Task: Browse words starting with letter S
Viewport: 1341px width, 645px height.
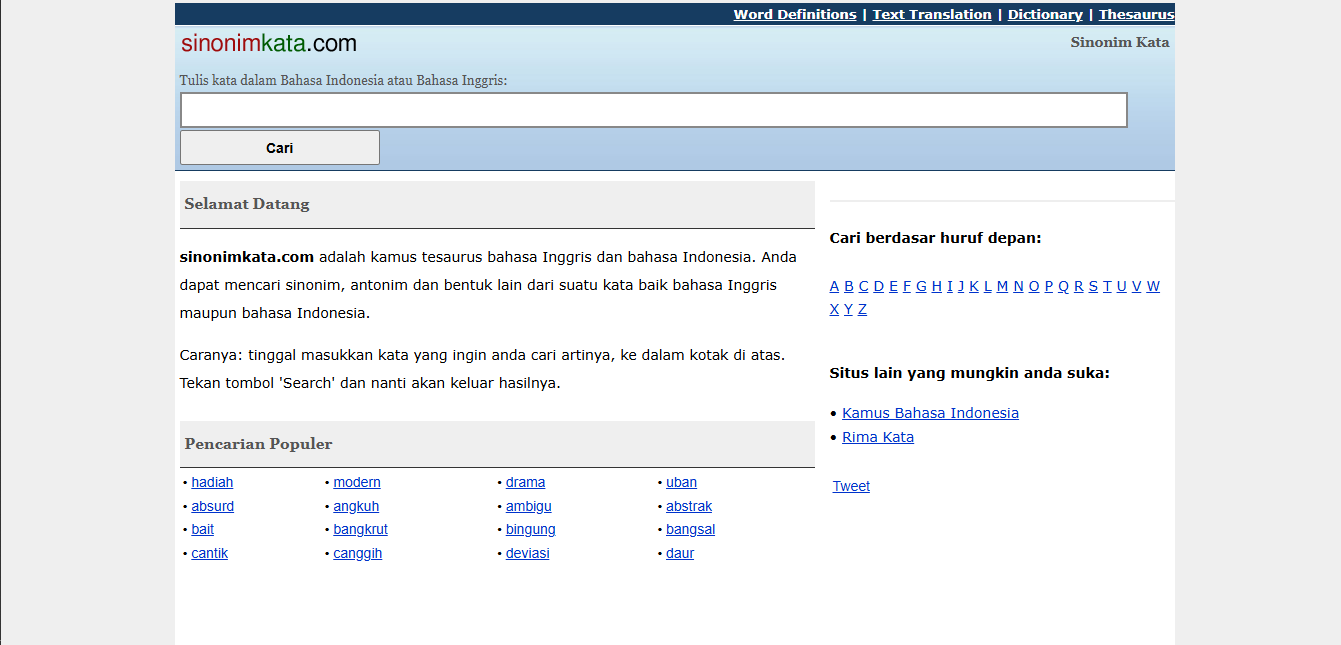Action: pyautogui.click(x=1093, y=286)
